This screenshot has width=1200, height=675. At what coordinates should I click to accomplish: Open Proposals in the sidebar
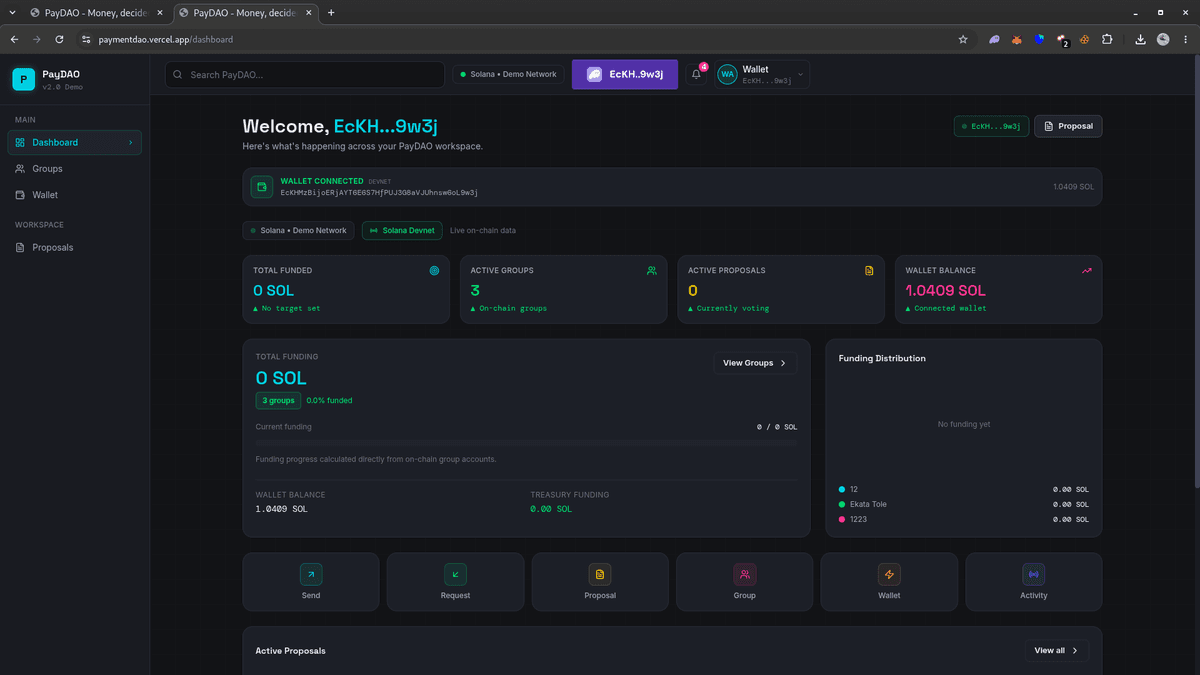[x=75, y=247]
